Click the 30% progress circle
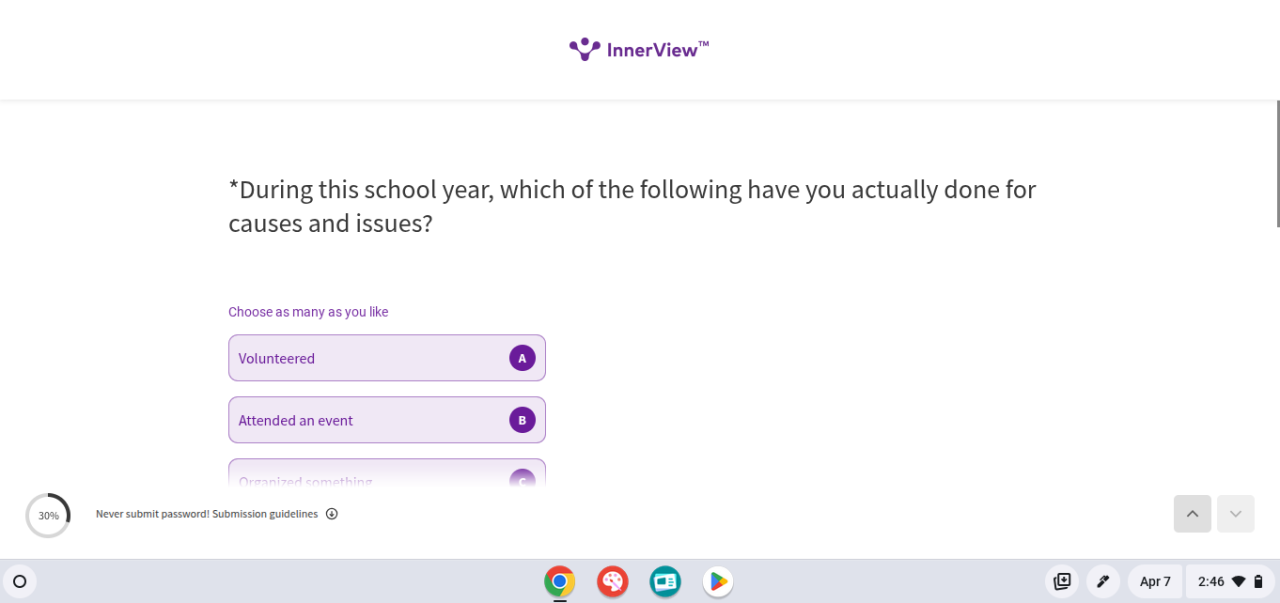The width and height of the screenshot is (1280, 603). (x=48, y=516)
